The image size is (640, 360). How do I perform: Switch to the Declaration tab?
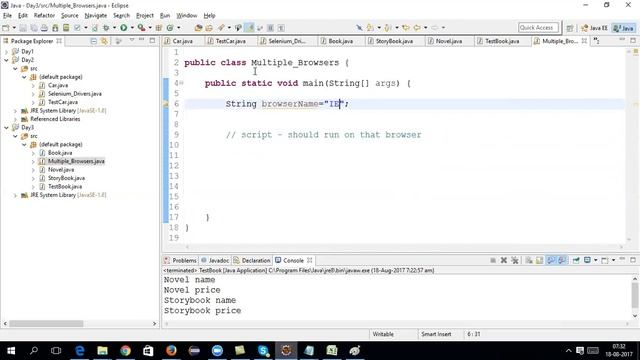click(x=252, y=260)
